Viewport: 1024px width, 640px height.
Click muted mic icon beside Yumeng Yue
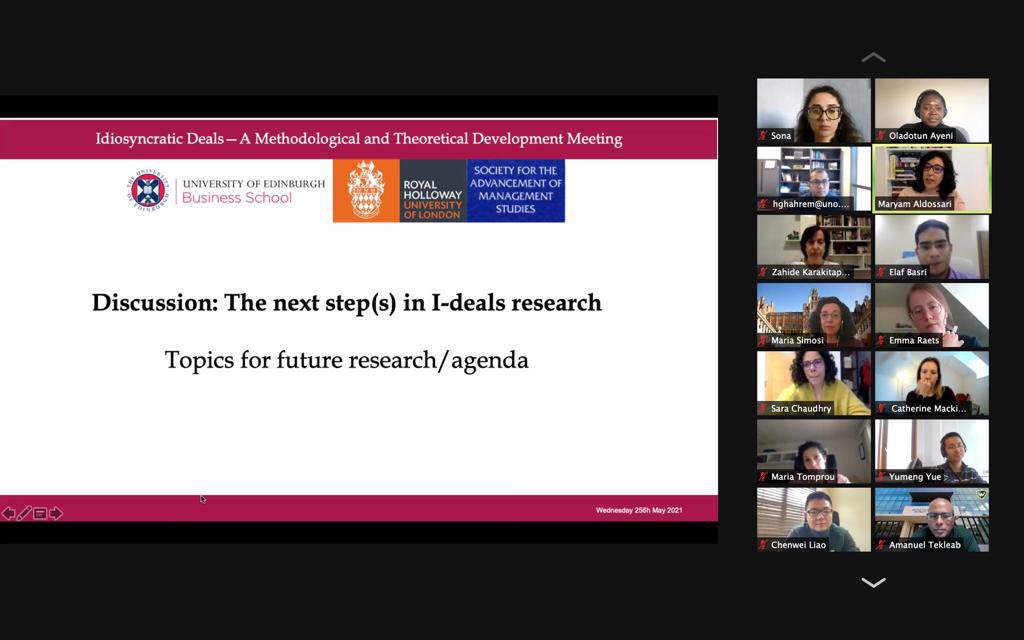[x=881, y=477]
